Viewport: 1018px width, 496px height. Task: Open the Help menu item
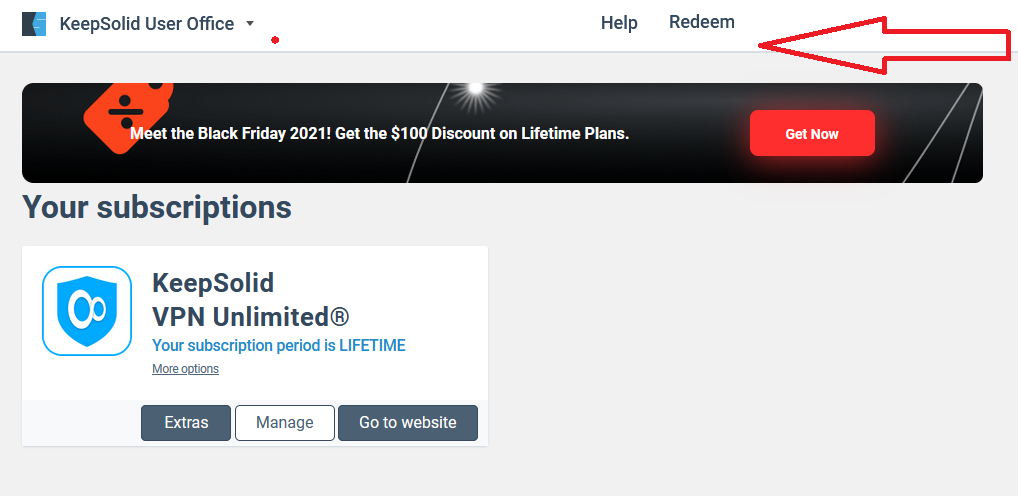coord(619,23)
